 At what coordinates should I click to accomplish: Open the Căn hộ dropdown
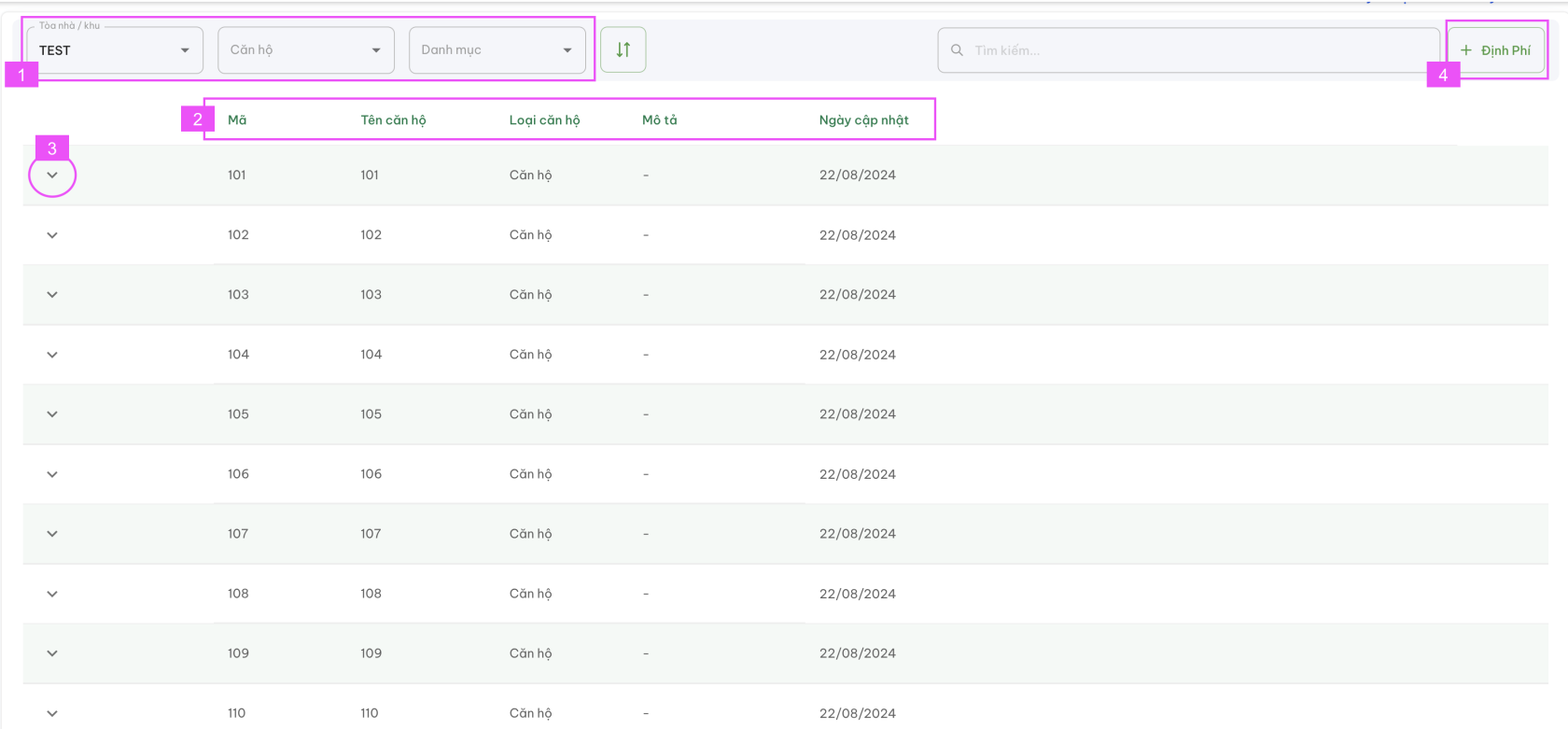(306, 50)
